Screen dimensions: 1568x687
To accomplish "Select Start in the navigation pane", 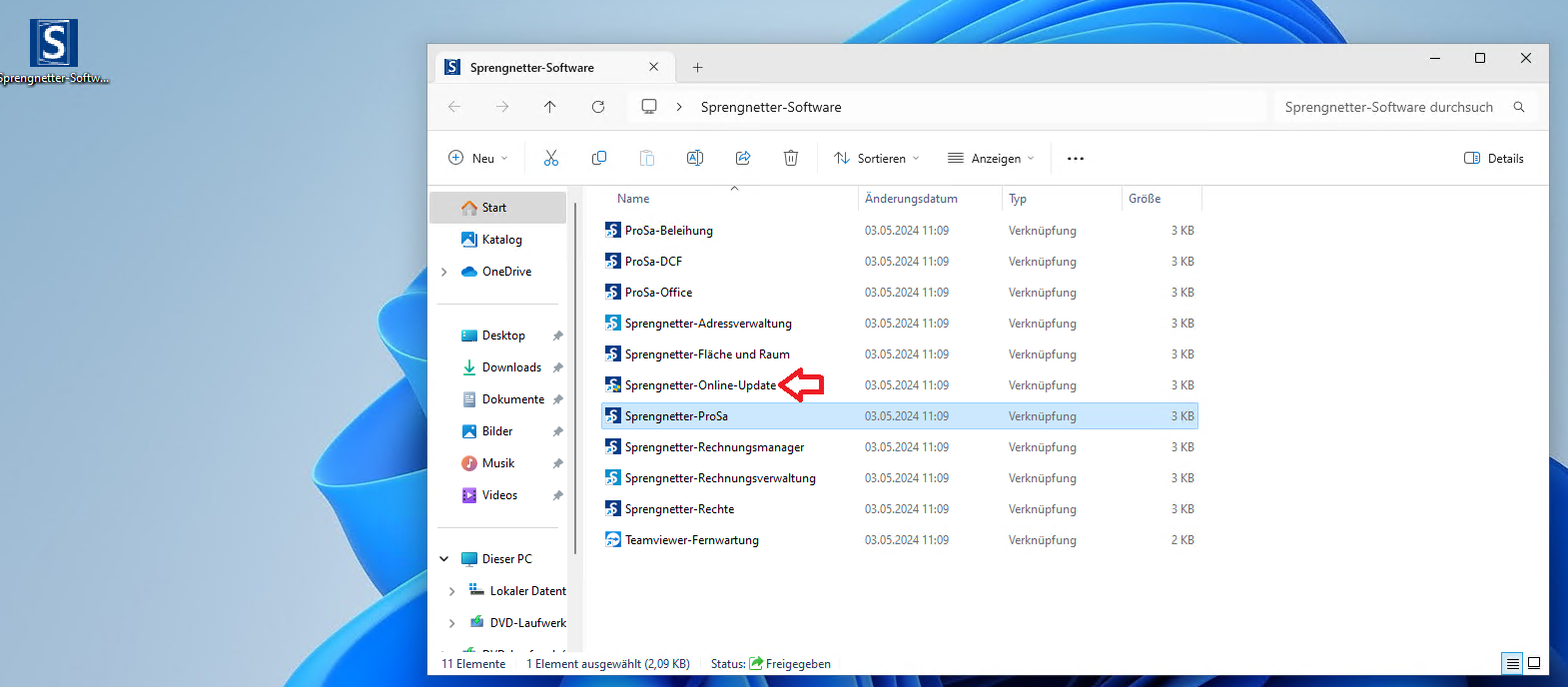I will 497,208.
